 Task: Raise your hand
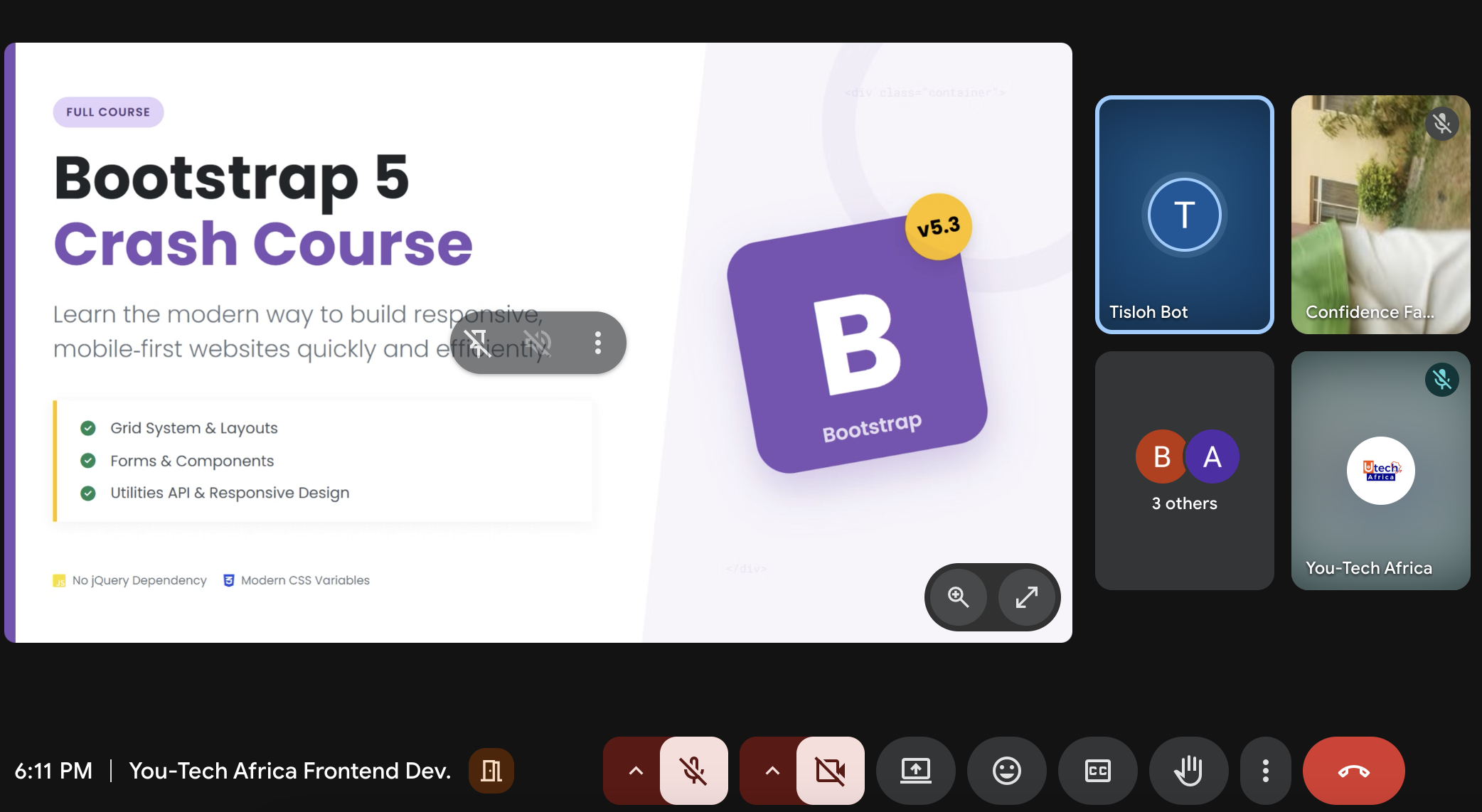(1188, 771)
